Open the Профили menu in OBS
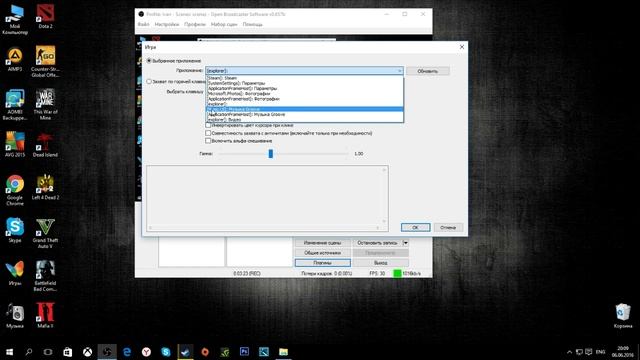 (195, 24)
